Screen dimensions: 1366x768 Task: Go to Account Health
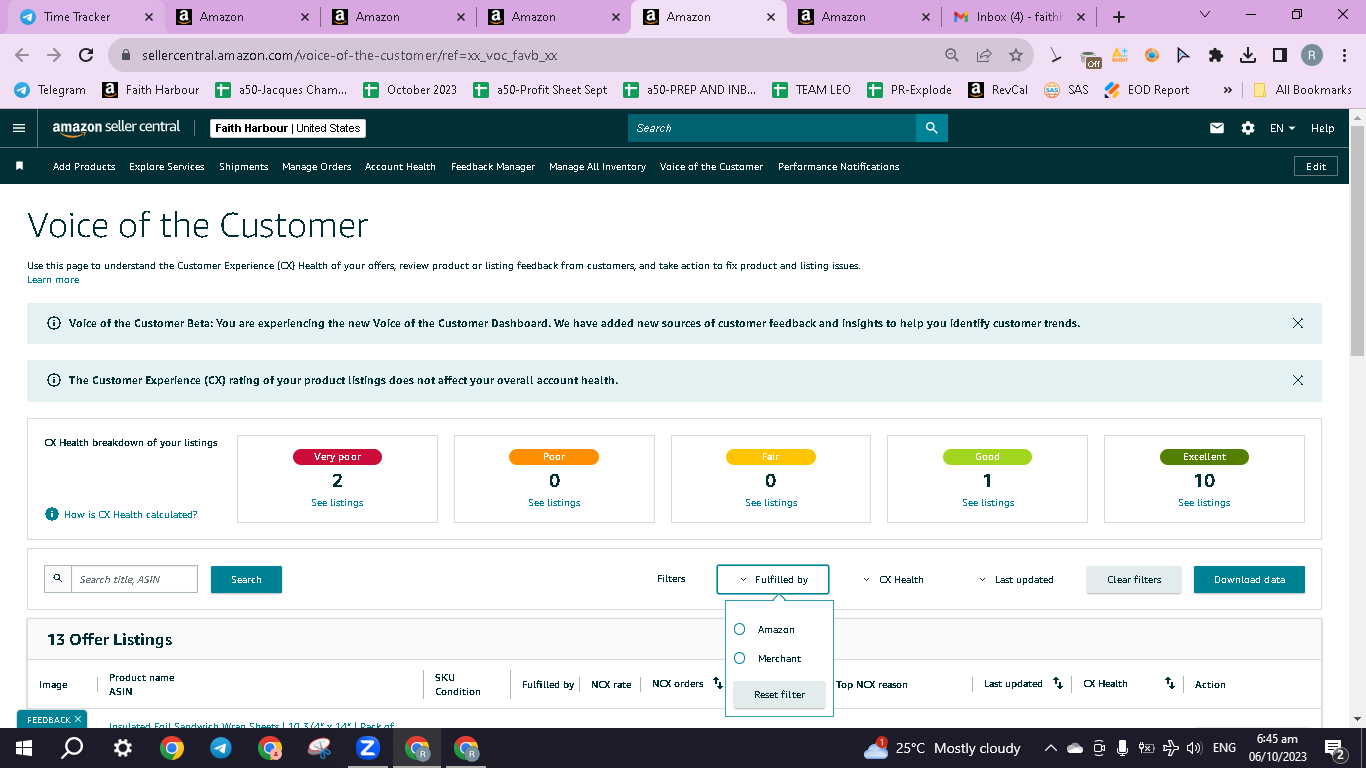click(400, 167)
